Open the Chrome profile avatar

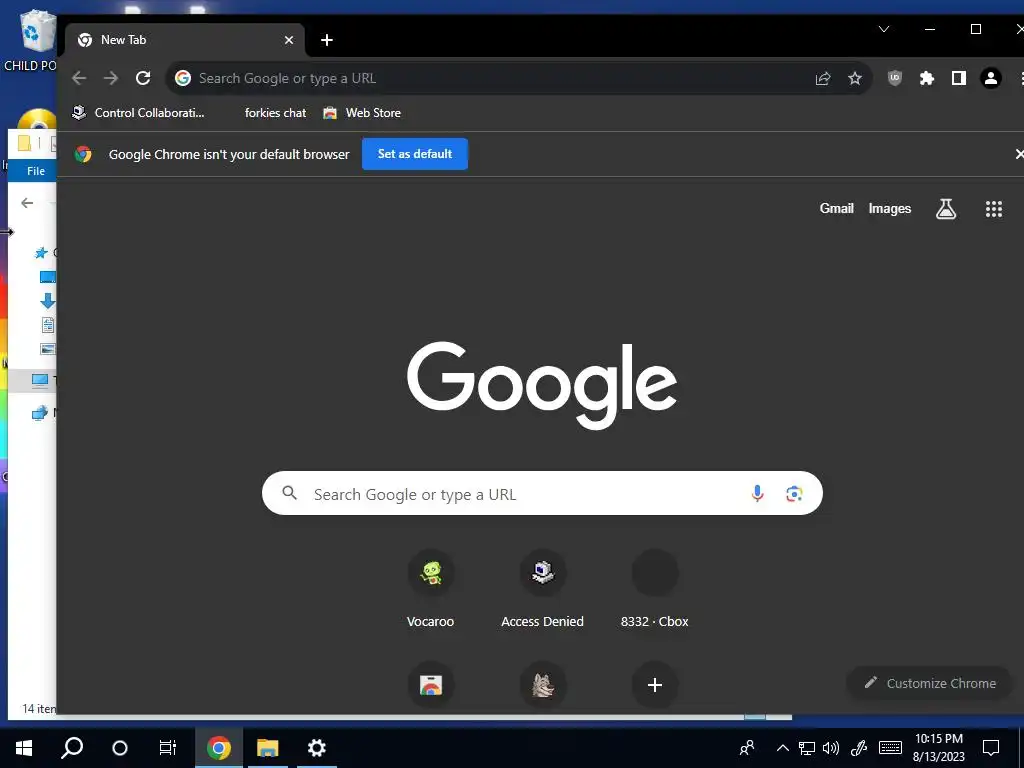991,78
